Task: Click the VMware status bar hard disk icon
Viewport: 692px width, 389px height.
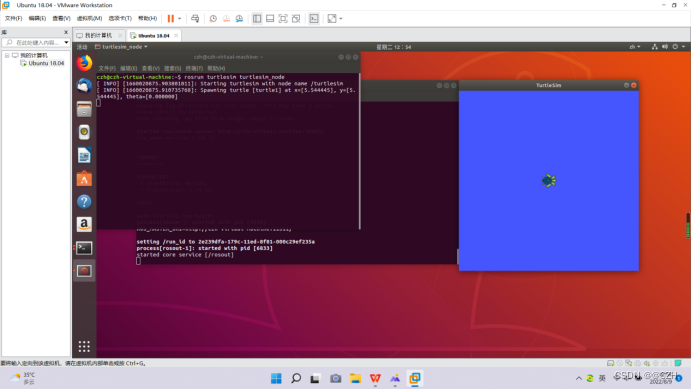Action: click(x=610, y=363)
